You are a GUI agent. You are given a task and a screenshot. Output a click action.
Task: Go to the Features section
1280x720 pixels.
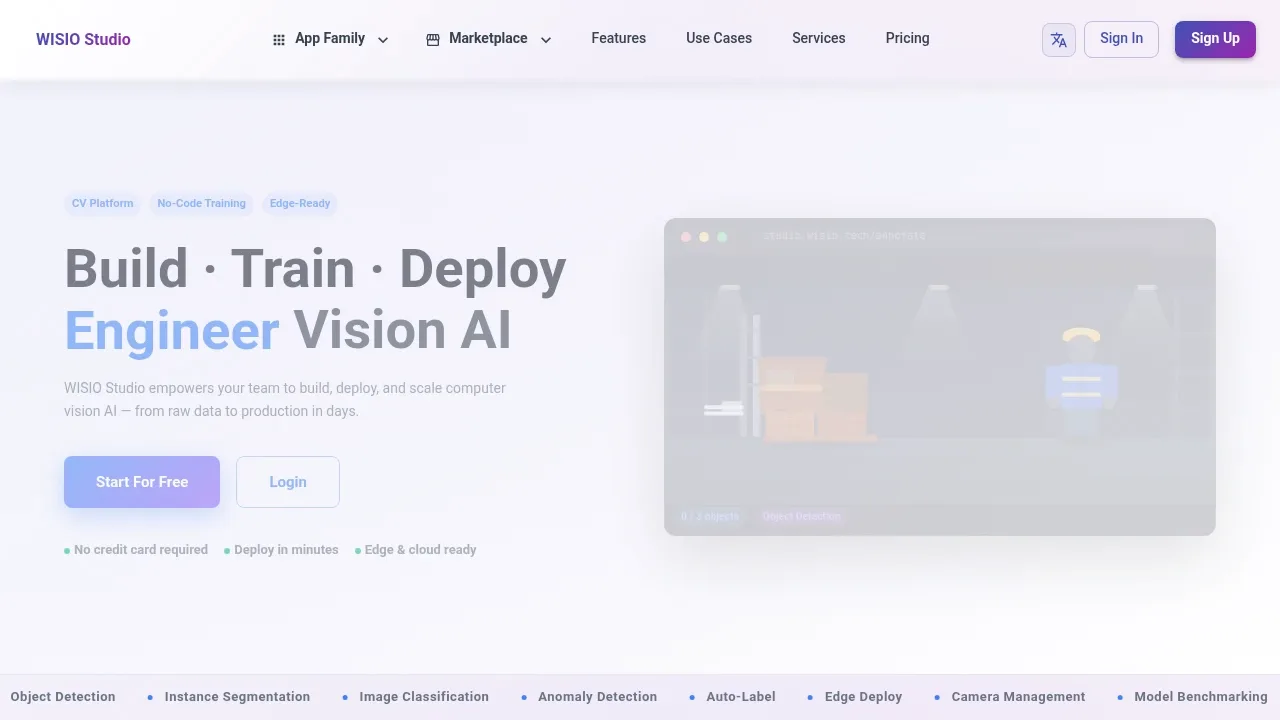point(619,38)
